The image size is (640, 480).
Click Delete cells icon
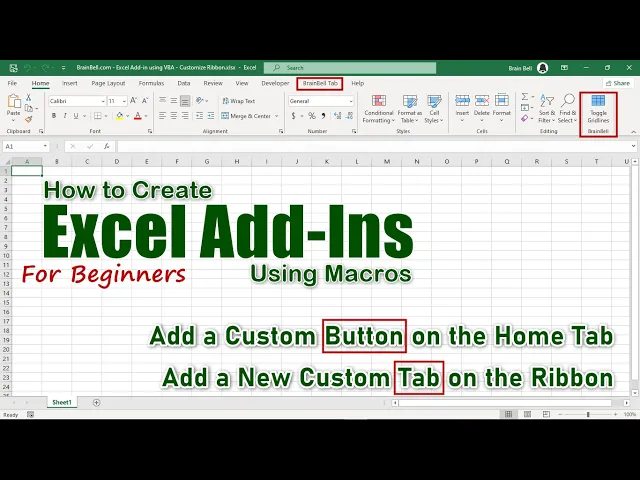point(482,100)
